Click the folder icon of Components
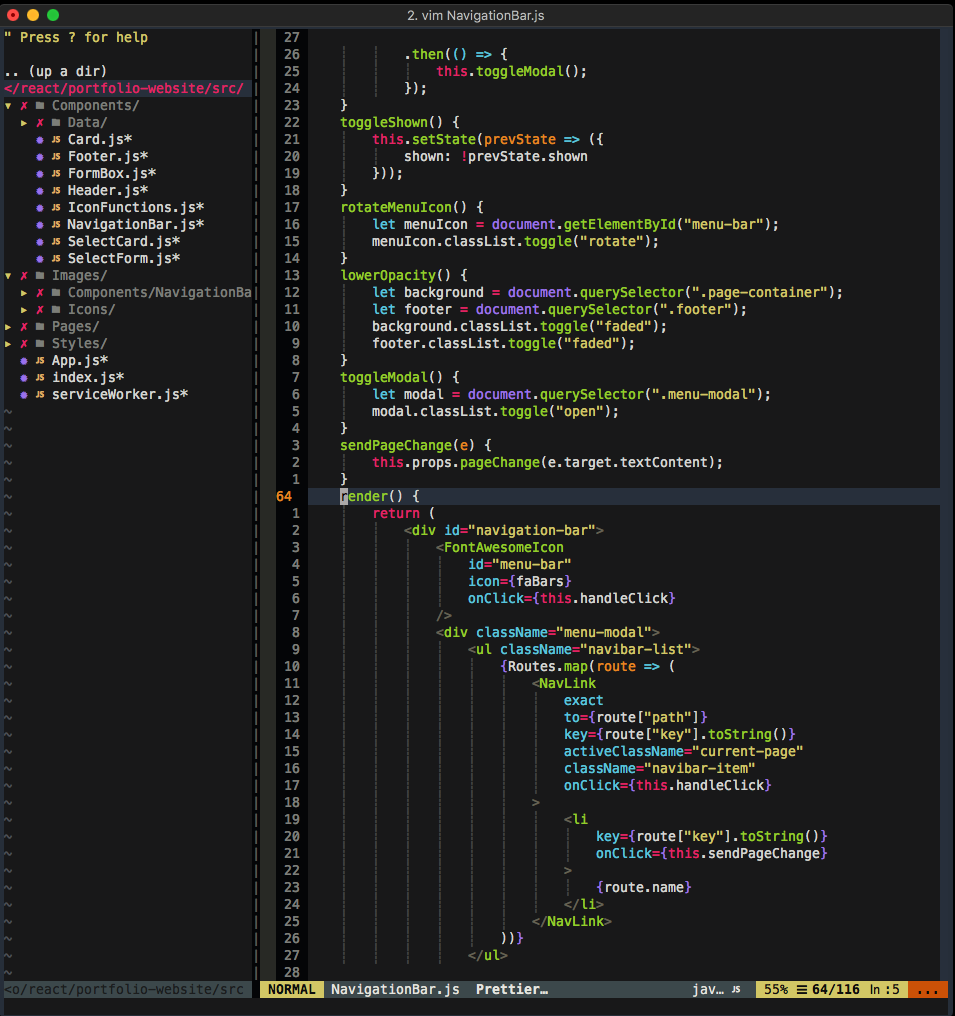This screenshot has width=955, height=1016. 40,105
